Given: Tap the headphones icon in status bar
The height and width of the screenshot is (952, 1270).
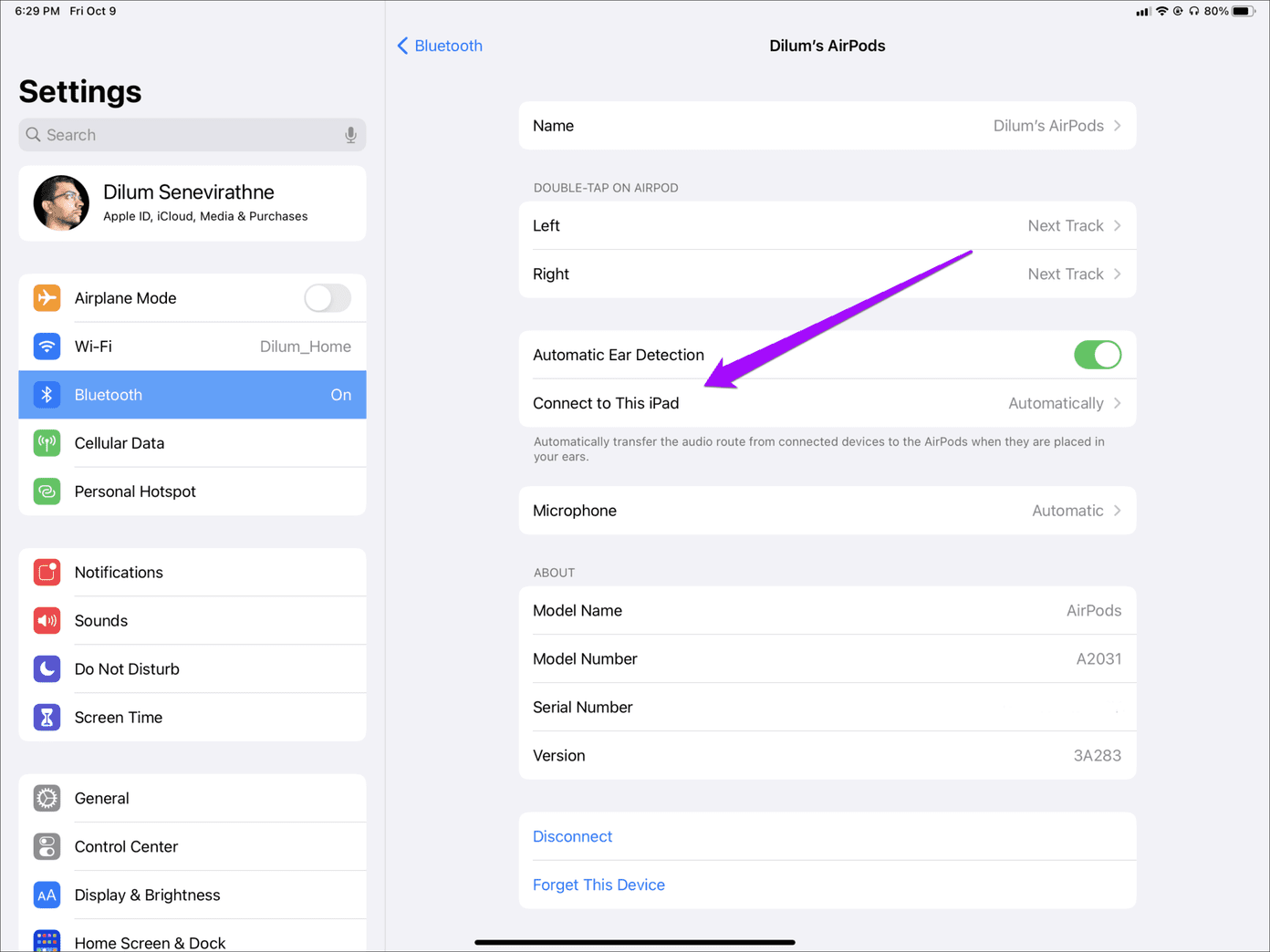Looking at the screenshot, I should (1193, 11).
